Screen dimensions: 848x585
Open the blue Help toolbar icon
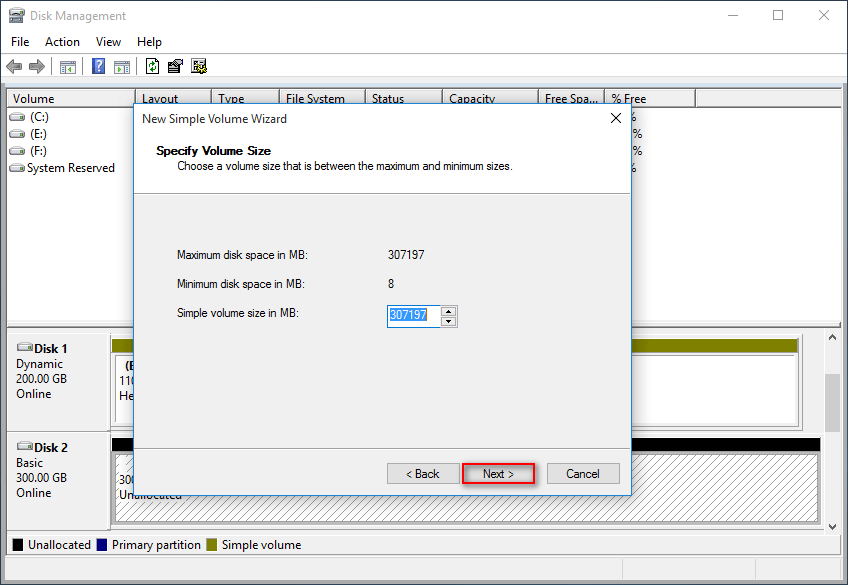click(x=99, y=67)
